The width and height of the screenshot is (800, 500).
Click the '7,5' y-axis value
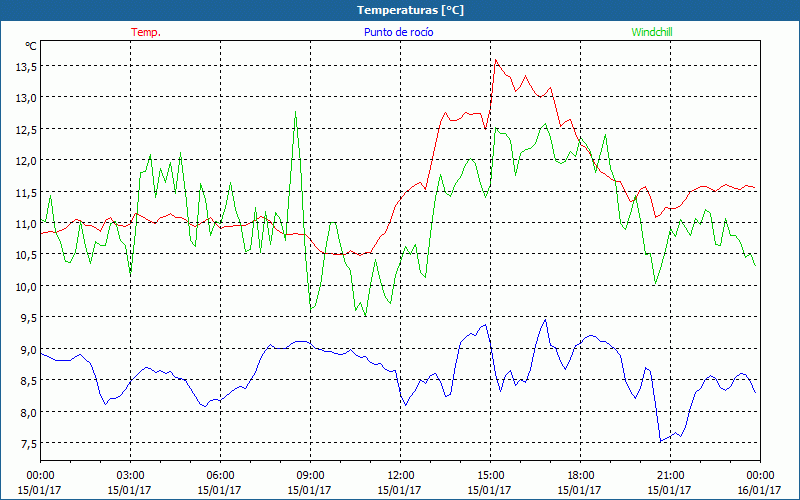tap(28, 444)
